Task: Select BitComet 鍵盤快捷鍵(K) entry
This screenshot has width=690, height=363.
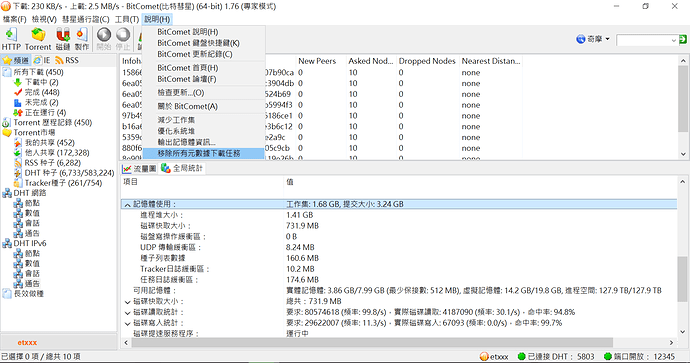Action: coord(204,43)
